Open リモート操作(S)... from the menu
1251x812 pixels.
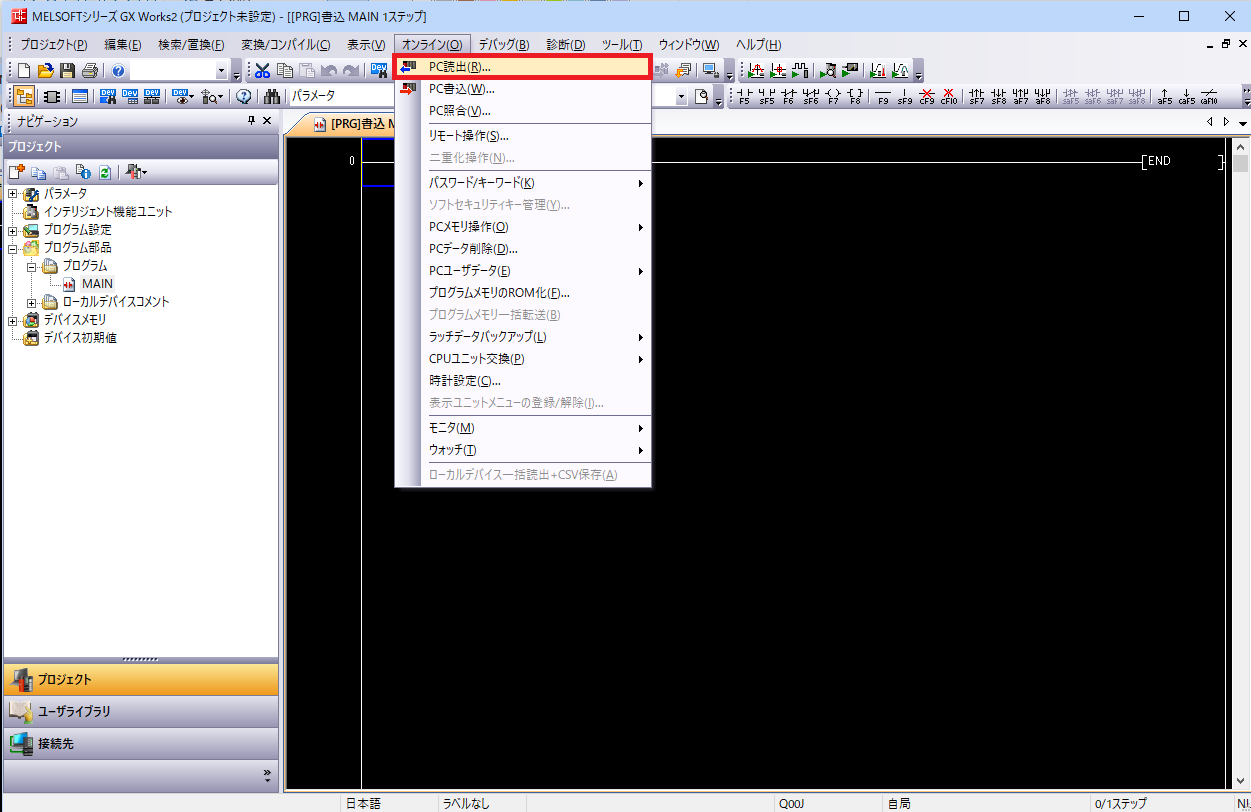(x=523, y=136)
